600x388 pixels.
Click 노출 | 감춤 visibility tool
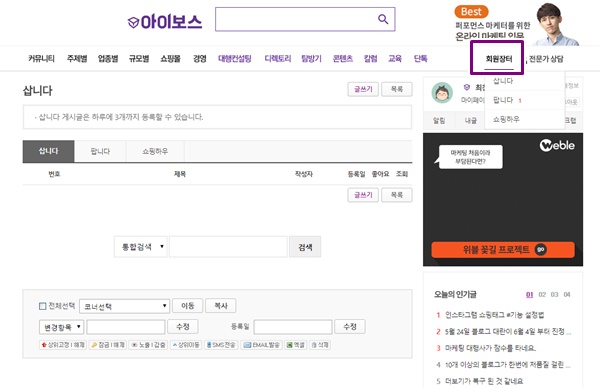[x=148, y=345]
